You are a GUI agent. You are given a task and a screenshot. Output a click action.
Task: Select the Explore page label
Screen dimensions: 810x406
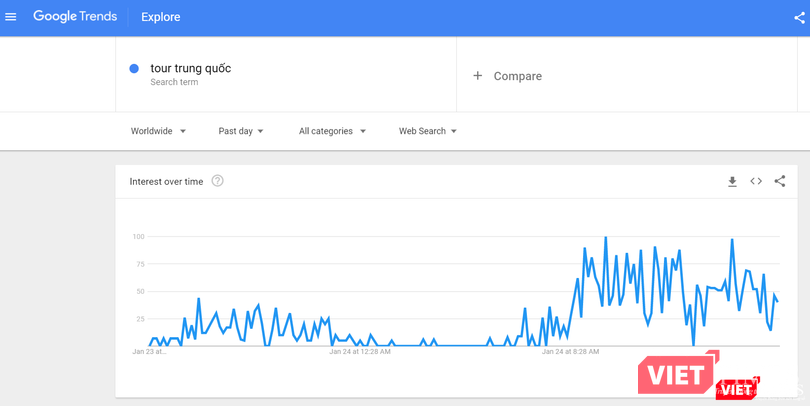click(x=160, y=17)
